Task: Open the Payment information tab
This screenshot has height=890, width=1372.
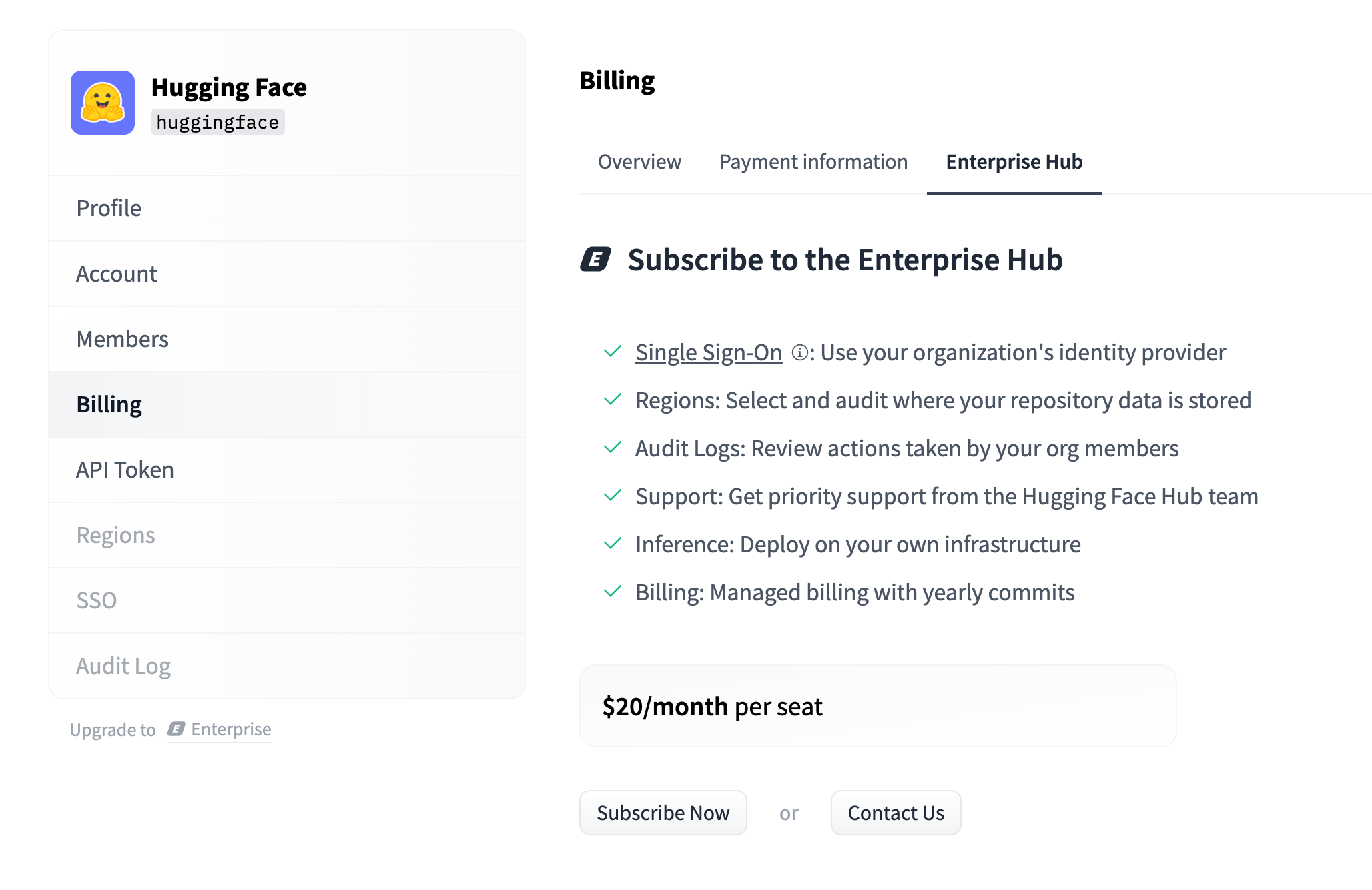Action: click(813, 162)
